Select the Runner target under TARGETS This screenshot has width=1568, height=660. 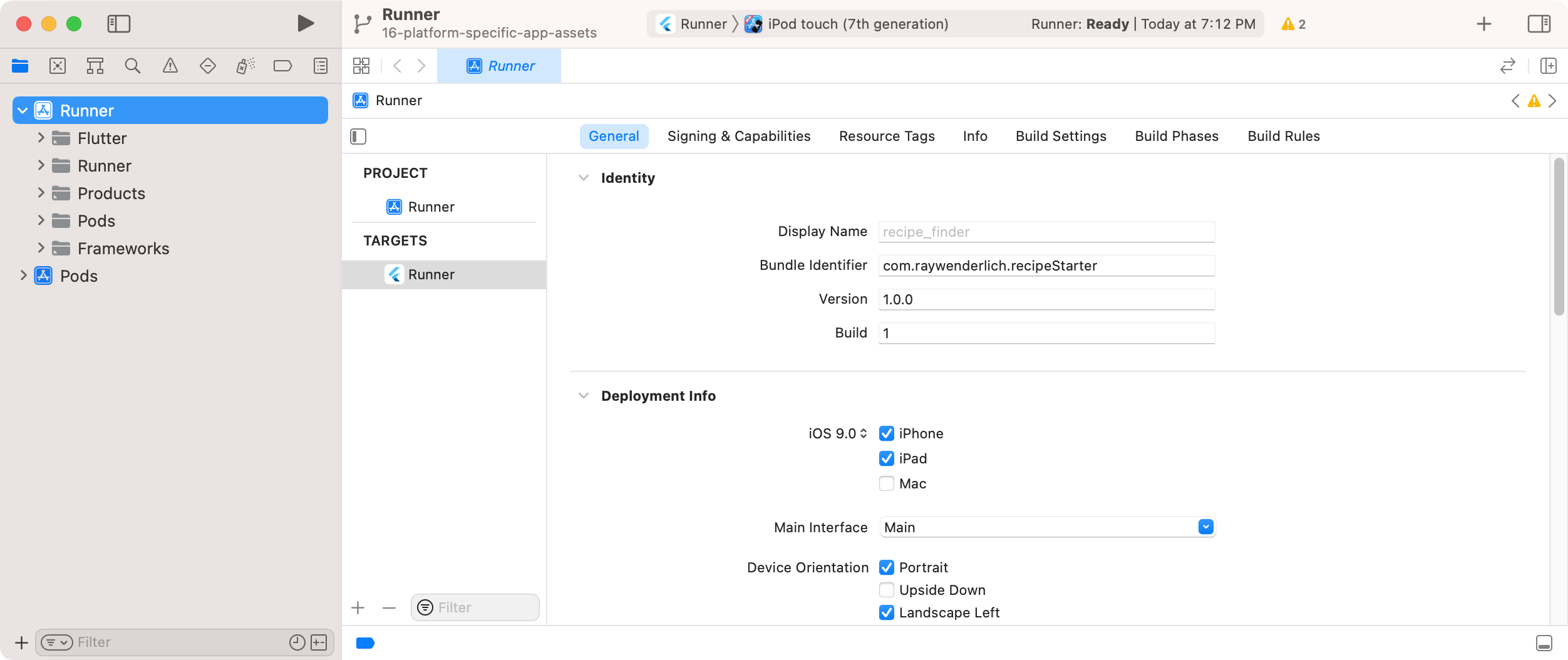click(x=445, y=274)
